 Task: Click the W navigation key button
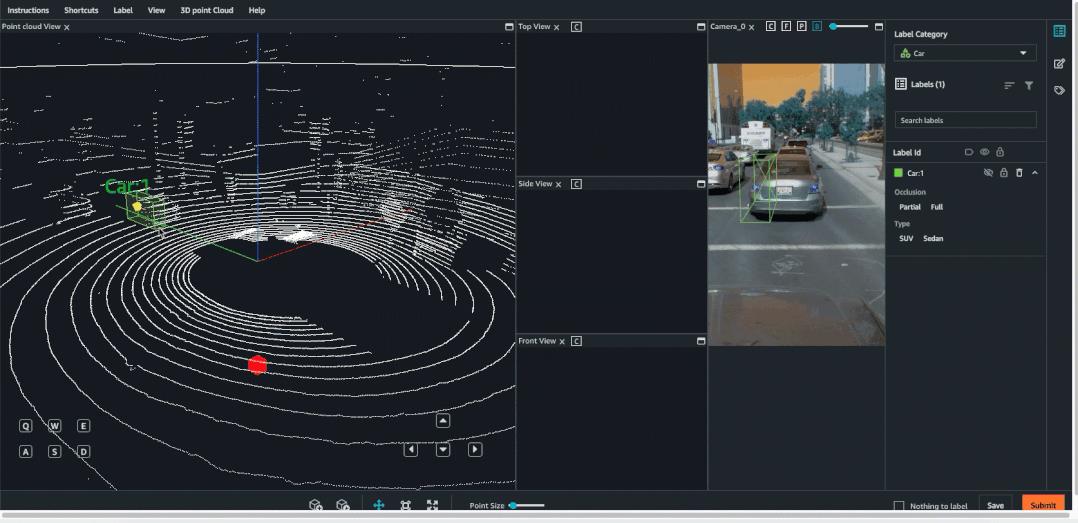tap(54, 426)
